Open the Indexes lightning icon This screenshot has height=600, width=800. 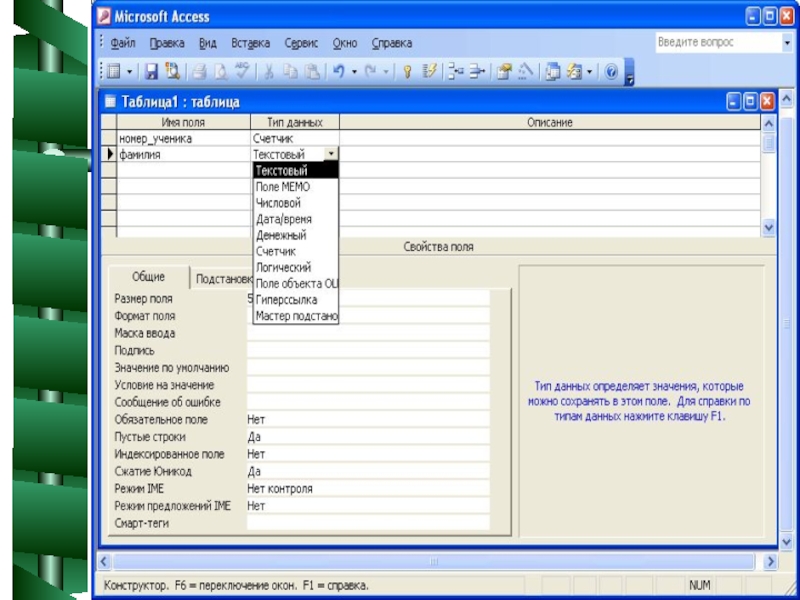pos(430,71)
